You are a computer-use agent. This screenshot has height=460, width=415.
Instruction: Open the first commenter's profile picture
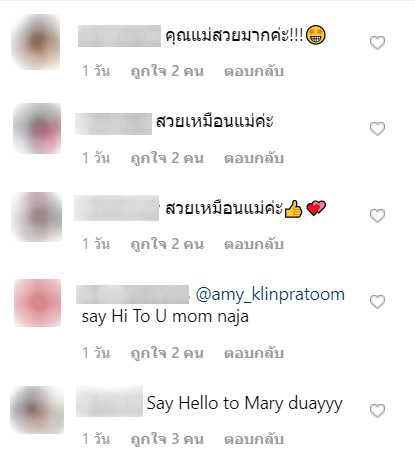tap(36, 42)
